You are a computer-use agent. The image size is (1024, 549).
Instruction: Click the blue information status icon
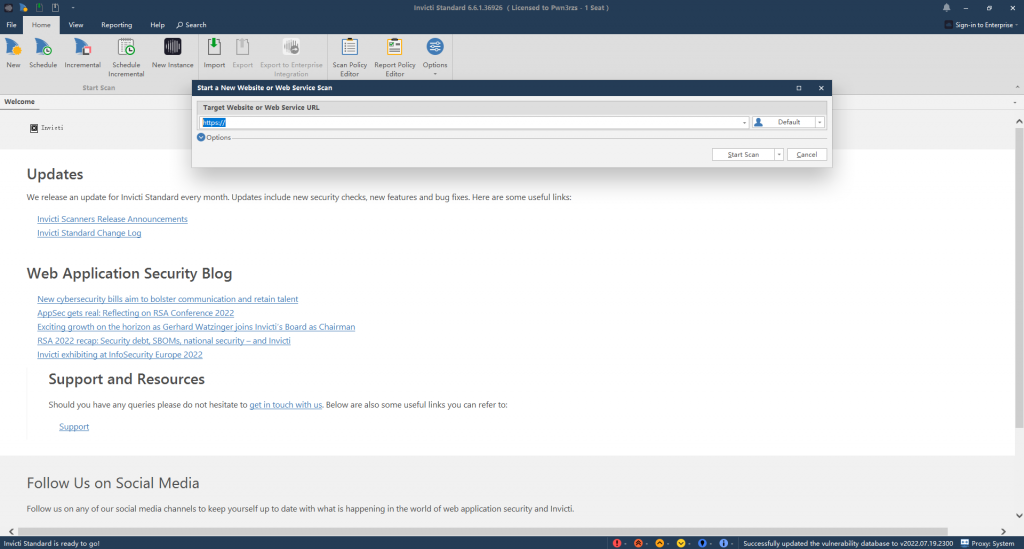(724, 543)
